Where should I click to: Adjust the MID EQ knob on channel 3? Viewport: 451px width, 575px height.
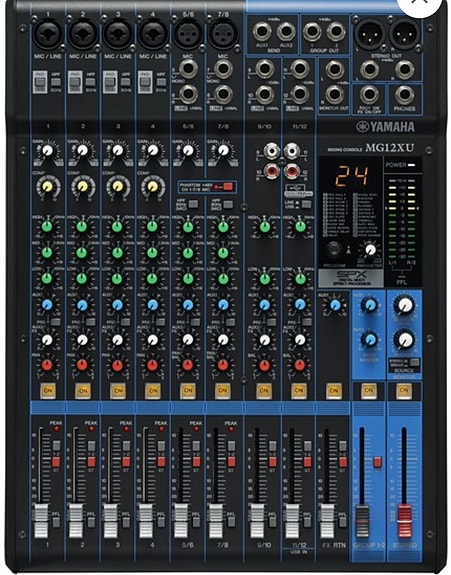coord(117,253)
